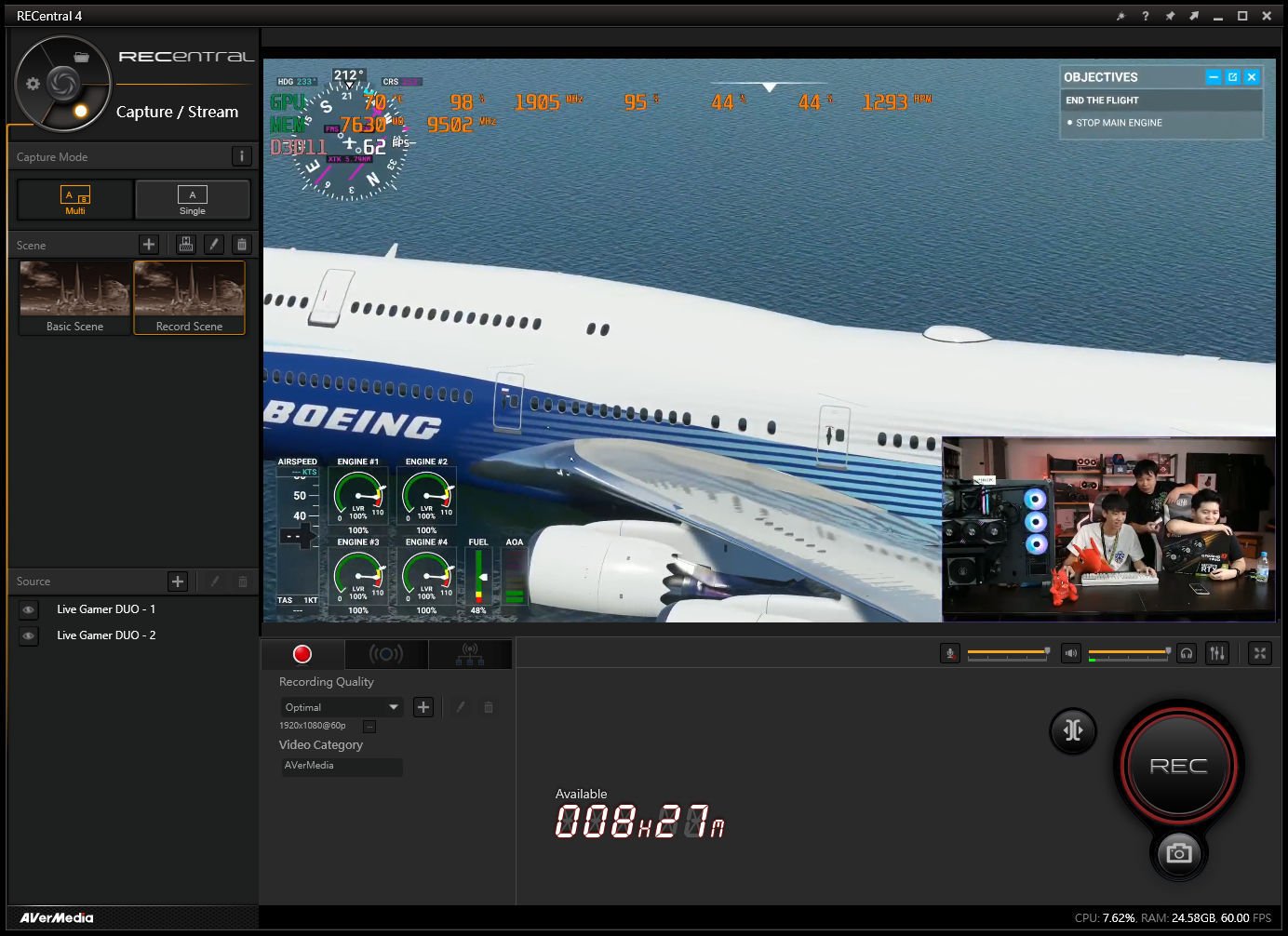Click the diagonal arrow icon in title bar
This screenshot has width=1288, height=936.
pos(1194,16)
